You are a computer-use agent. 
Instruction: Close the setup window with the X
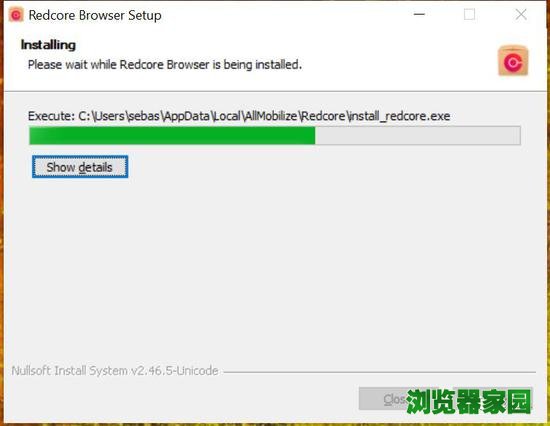[521, 14]
